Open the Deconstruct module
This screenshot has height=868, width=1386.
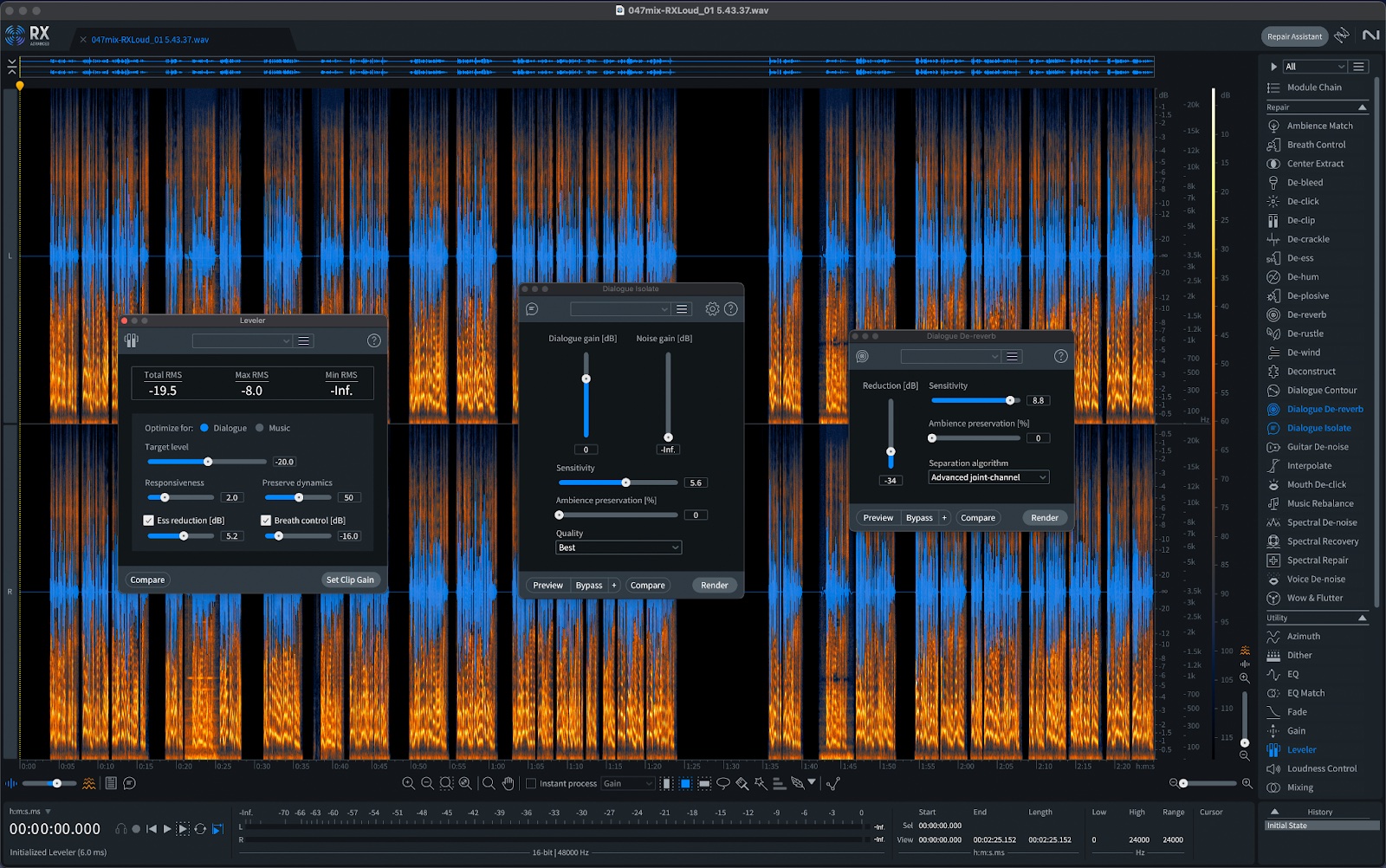(x=1311, y=372)
